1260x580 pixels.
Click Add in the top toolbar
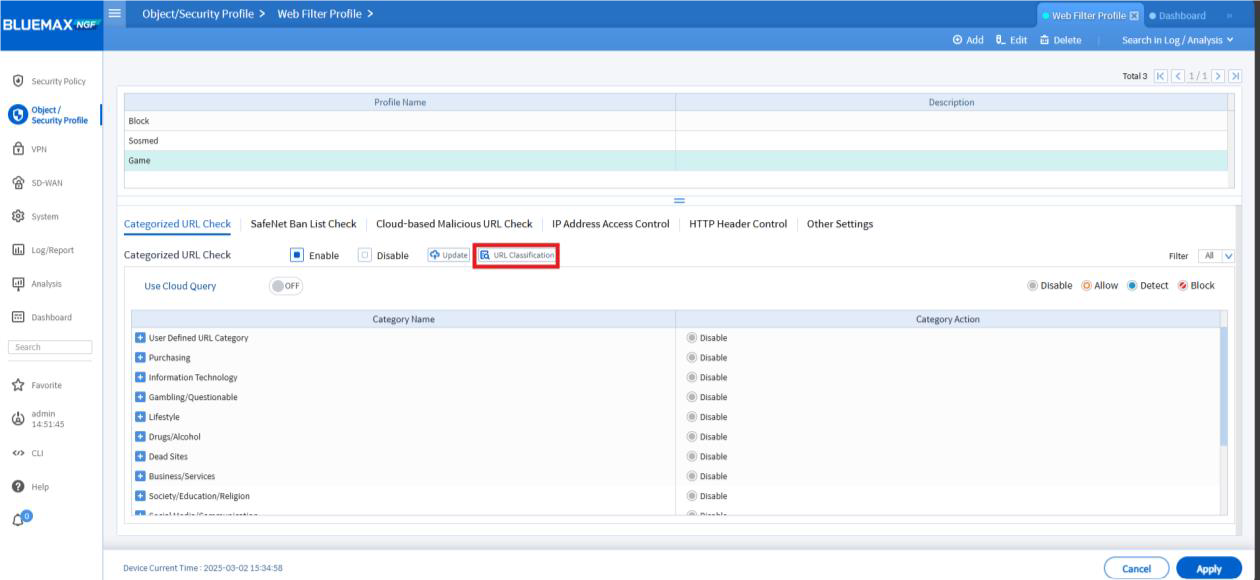(968, 39)
